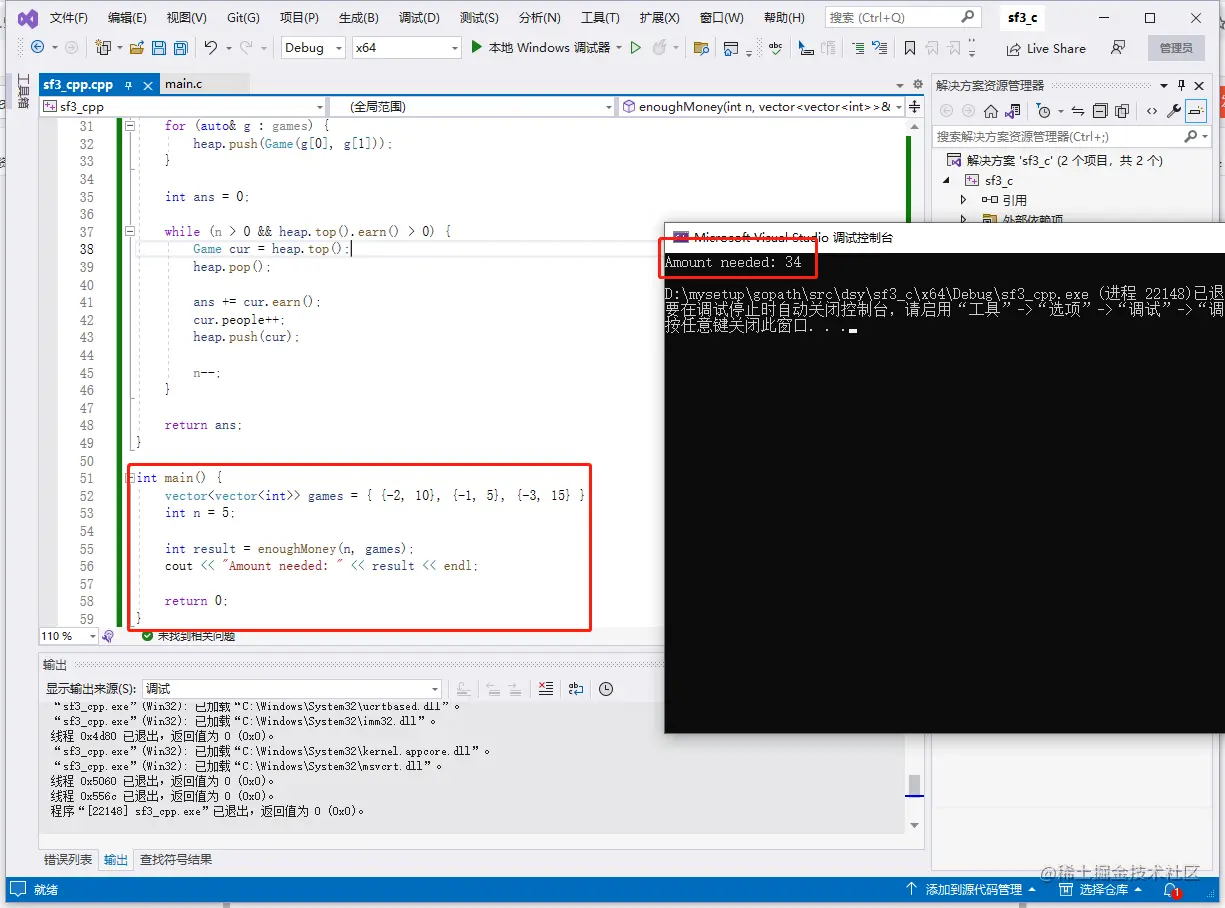This screenshot has height=908, width=1225.
Task: Collapse the while loop at line 37
Action: point(129,231)
